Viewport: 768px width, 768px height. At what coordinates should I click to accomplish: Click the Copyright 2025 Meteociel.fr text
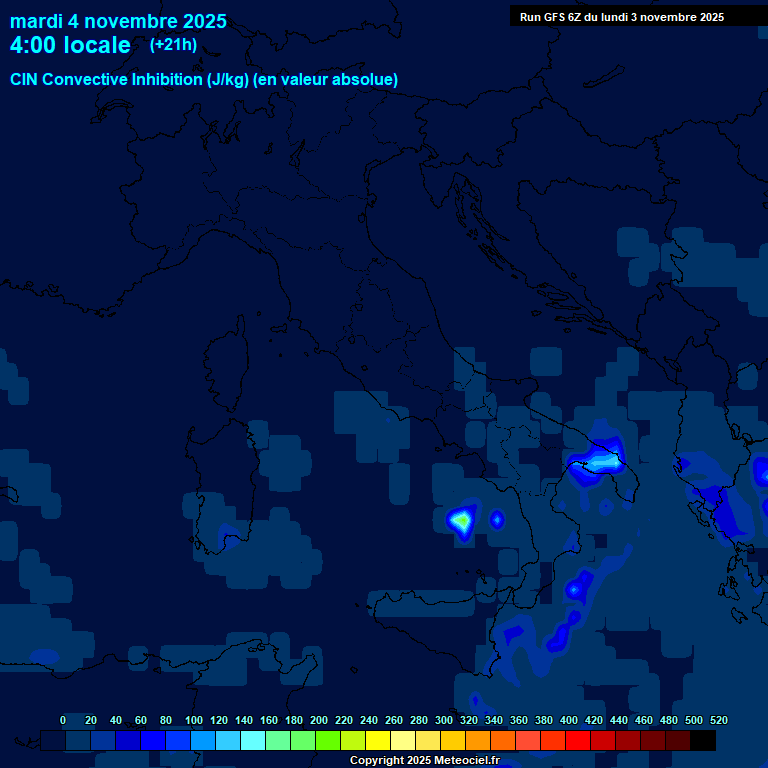click(424, 761)
